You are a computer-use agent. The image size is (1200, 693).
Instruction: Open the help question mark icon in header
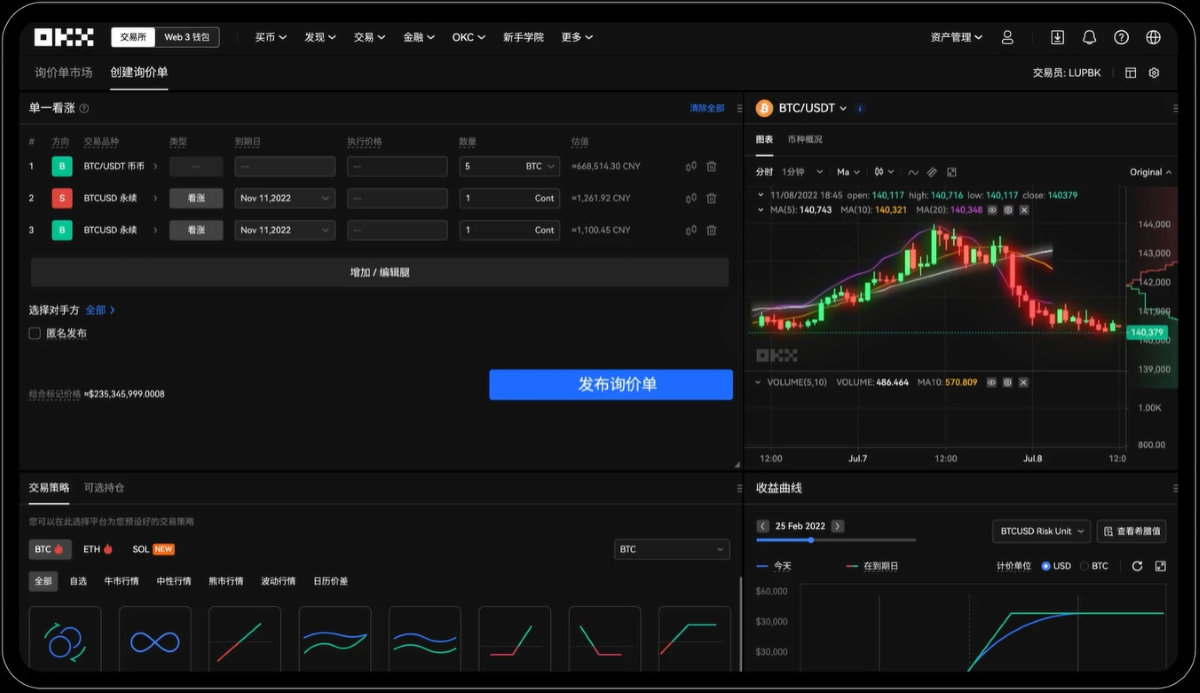(1121, 37)
